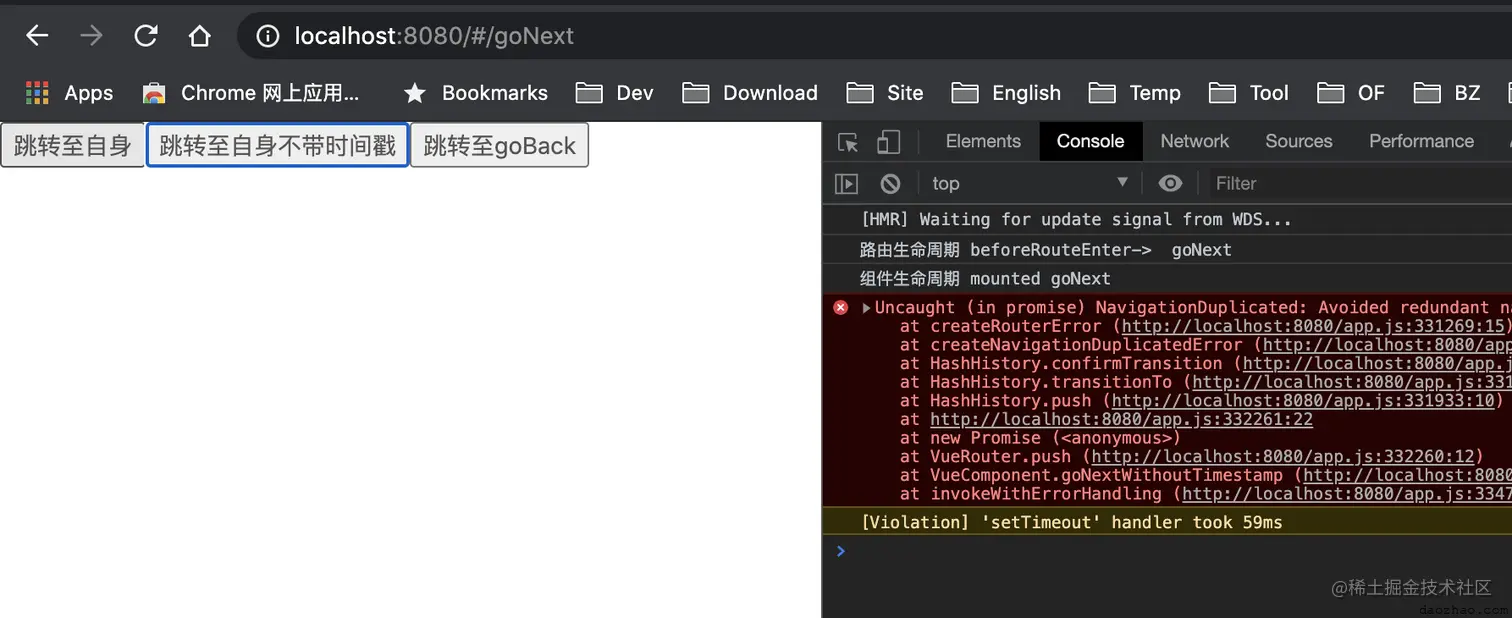Go back with the browser back arrow
This screenshot has width=1512, height=618.
pyautogui.click(x=37, y=36)
